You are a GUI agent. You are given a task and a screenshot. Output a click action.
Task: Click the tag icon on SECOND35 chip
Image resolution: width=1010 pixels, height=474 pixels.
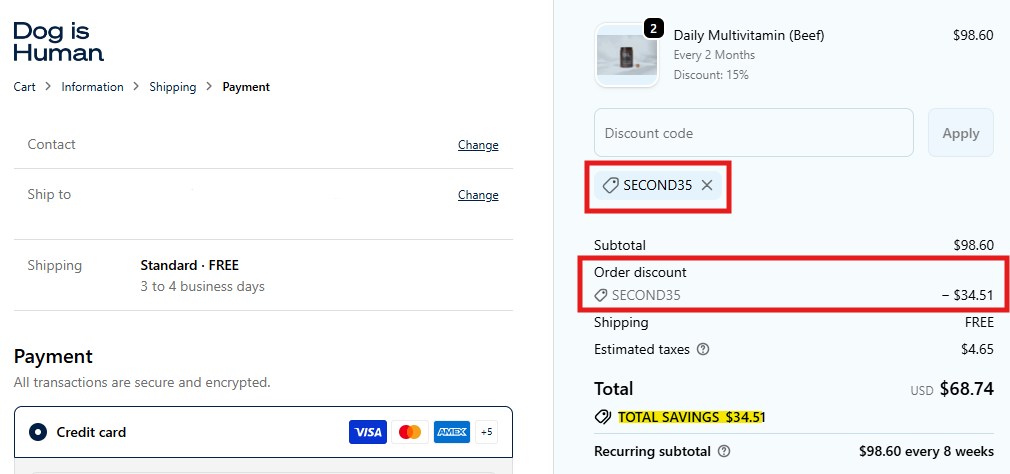610,185
